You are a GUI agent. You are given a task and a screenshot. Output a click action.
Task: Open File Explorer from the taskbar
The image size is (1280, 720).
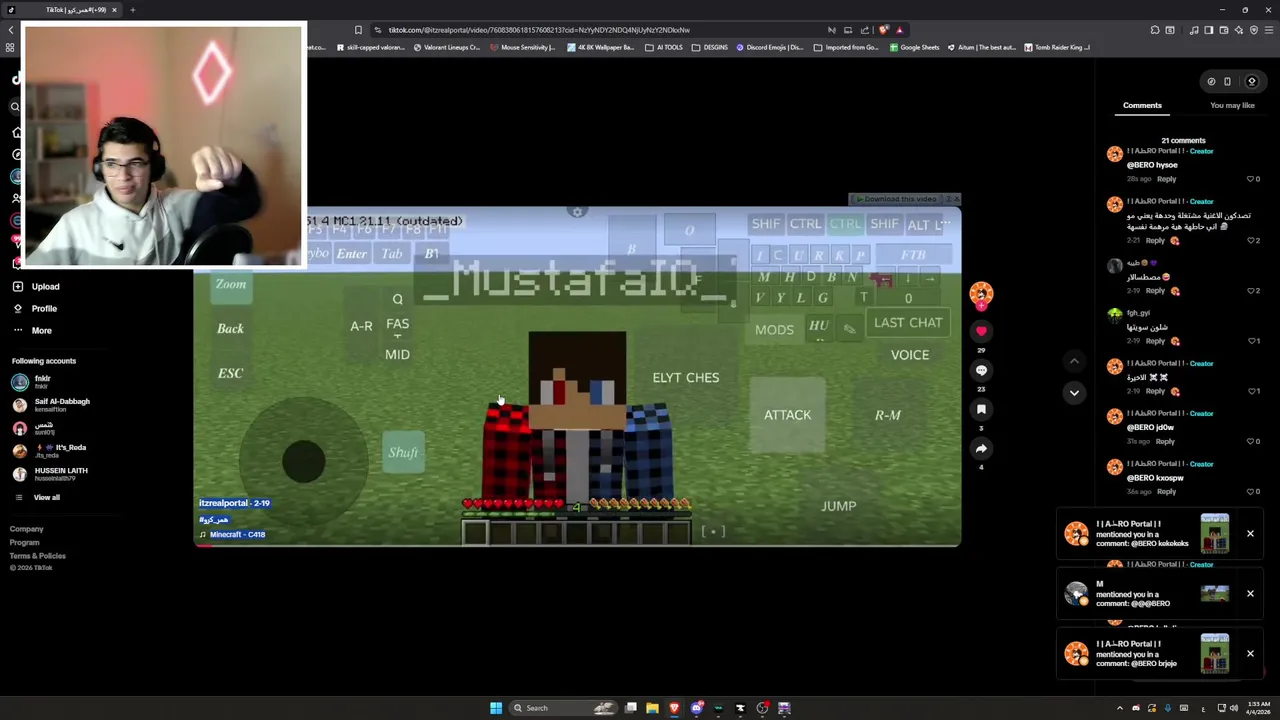click(x=652, y=708)
